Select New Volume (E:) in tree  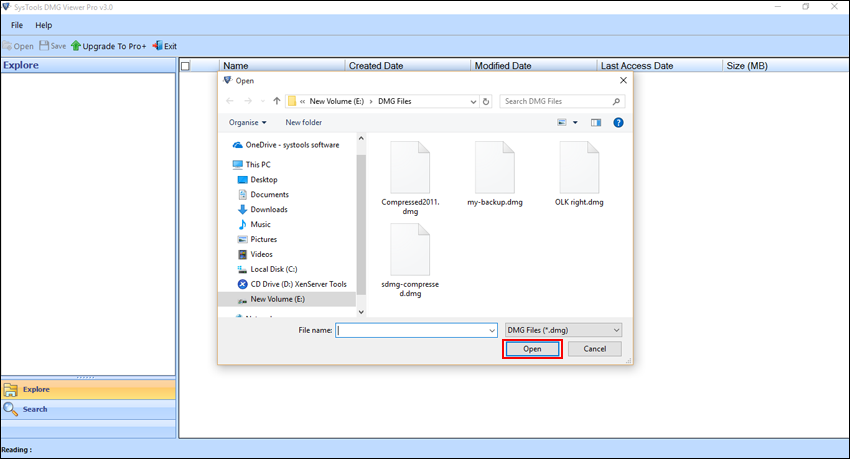pos(287,299)
